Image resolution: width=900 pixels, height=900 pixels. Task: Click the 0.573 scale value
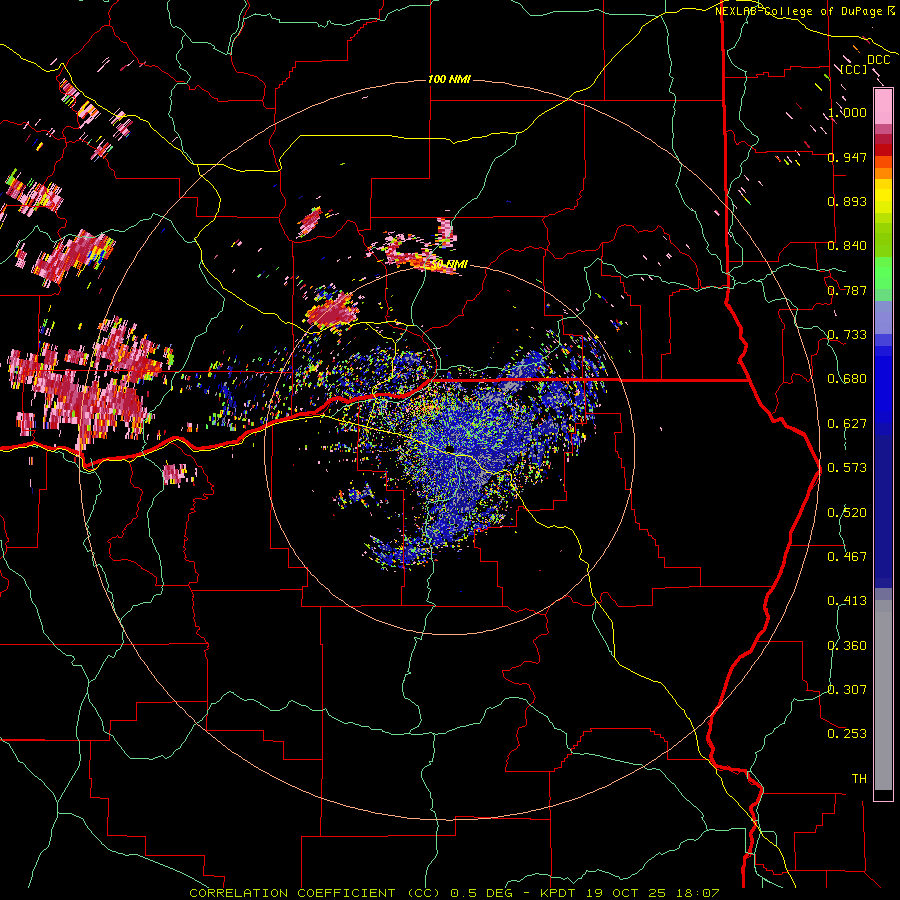click(847, 468)
